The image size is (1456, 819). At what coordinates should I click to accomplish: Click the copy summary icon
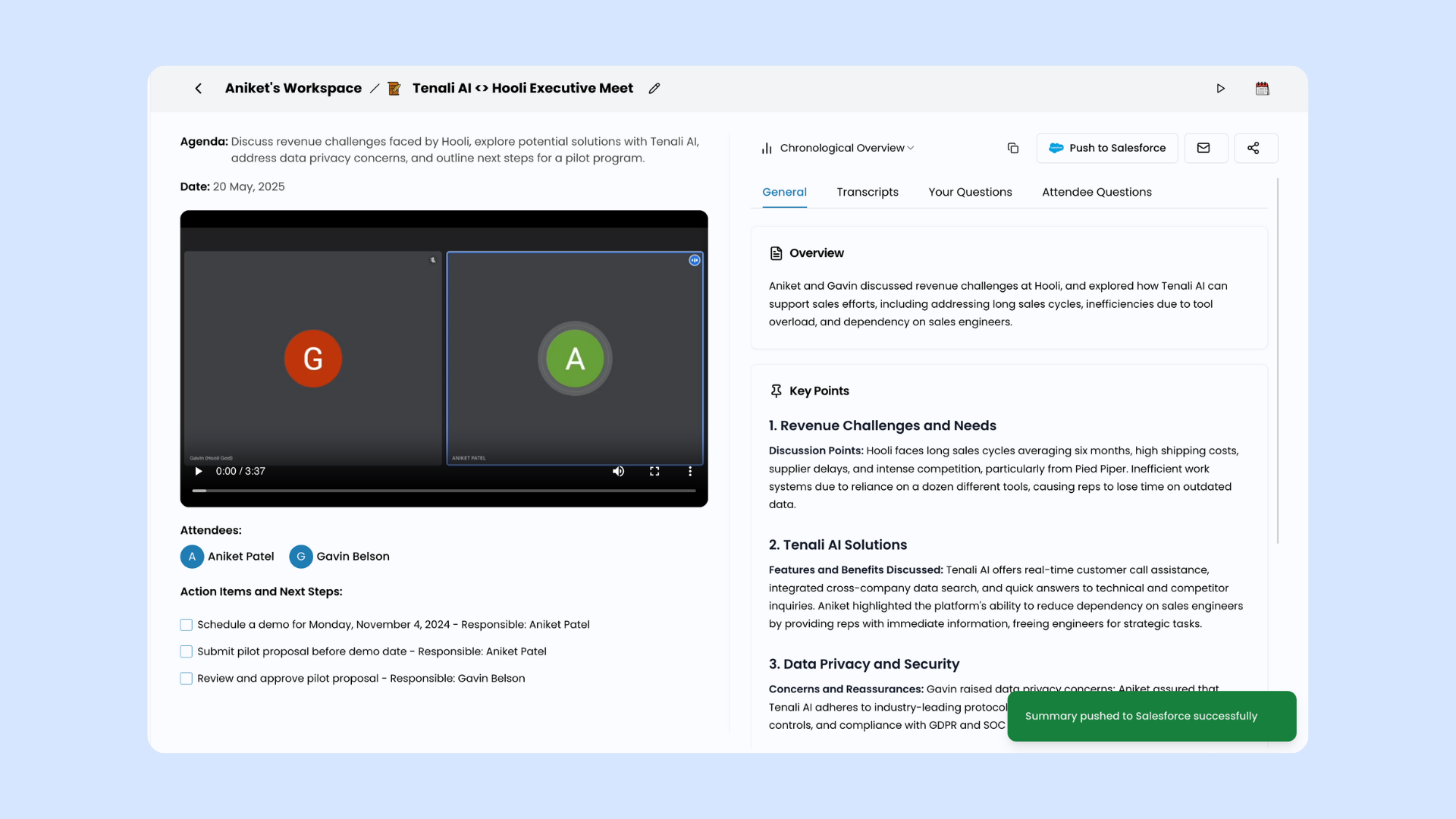tap(1012, 148)
